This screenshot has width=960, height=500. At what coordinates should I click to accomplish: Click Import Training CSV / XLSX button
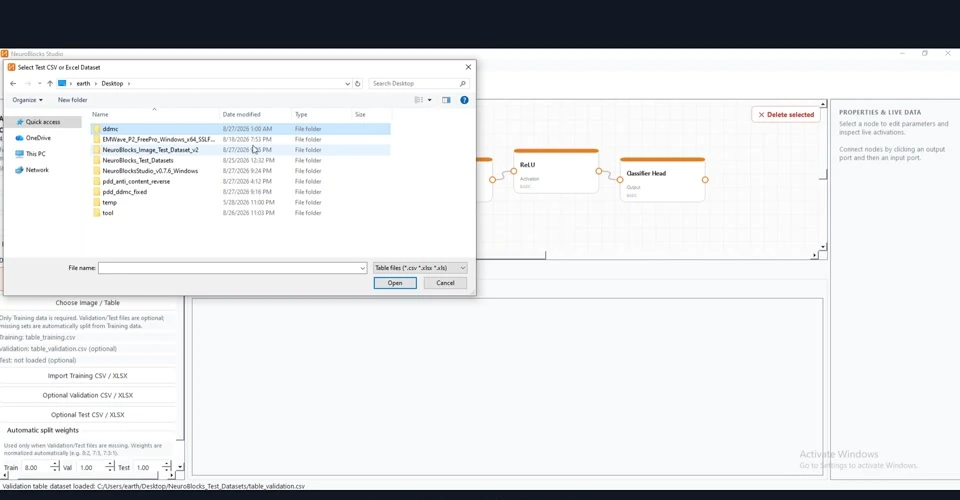click(88, 376)
